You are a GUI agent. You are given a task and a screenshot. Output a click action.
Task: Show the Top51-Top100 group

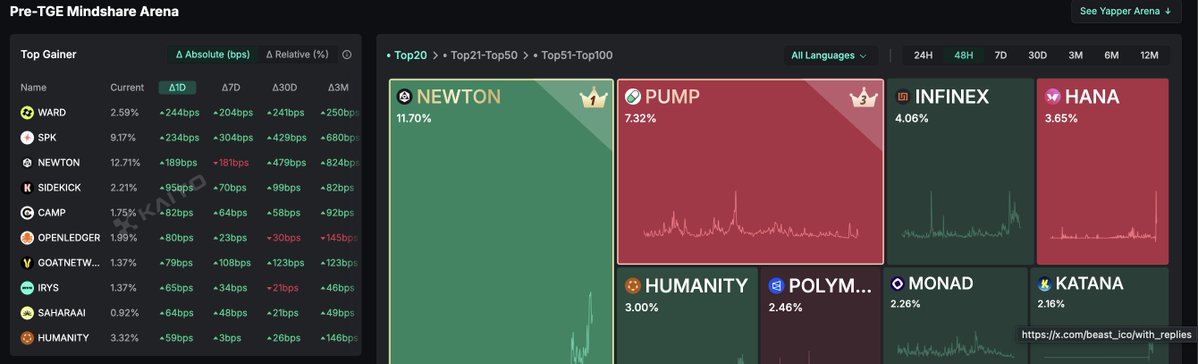tap(573, 55)
